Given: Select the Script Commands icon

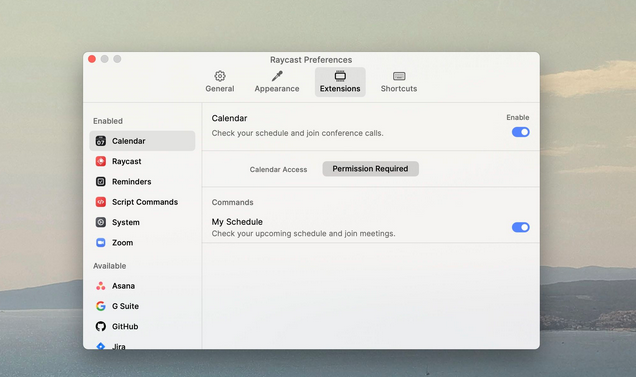Looking at the screenshot, I should coord(101,202).
